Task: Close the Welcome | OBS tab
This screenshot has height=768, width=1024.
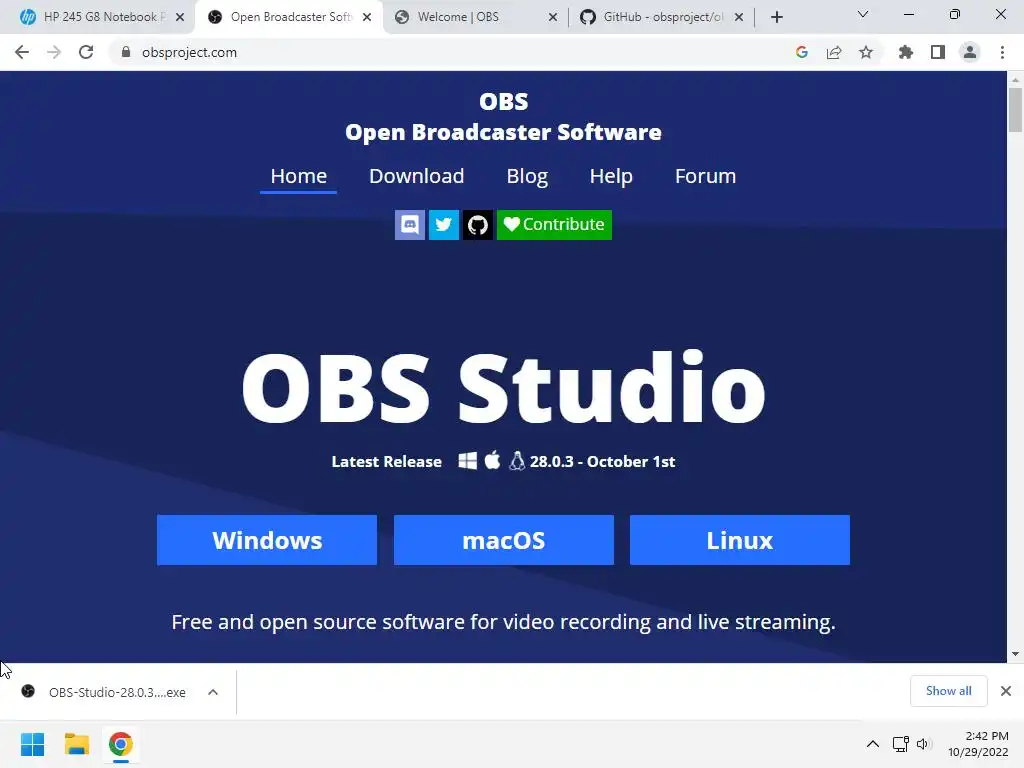Action: tap(552, 17)
